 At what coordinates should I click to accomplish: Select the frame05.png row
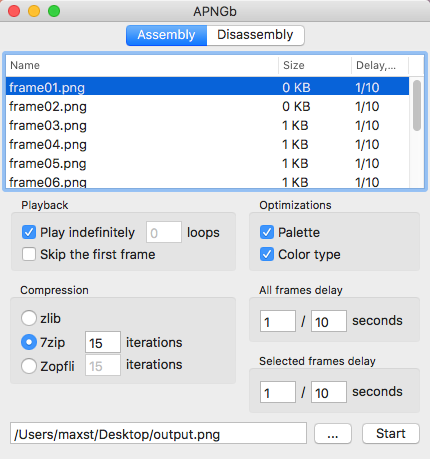pos(207,164)
